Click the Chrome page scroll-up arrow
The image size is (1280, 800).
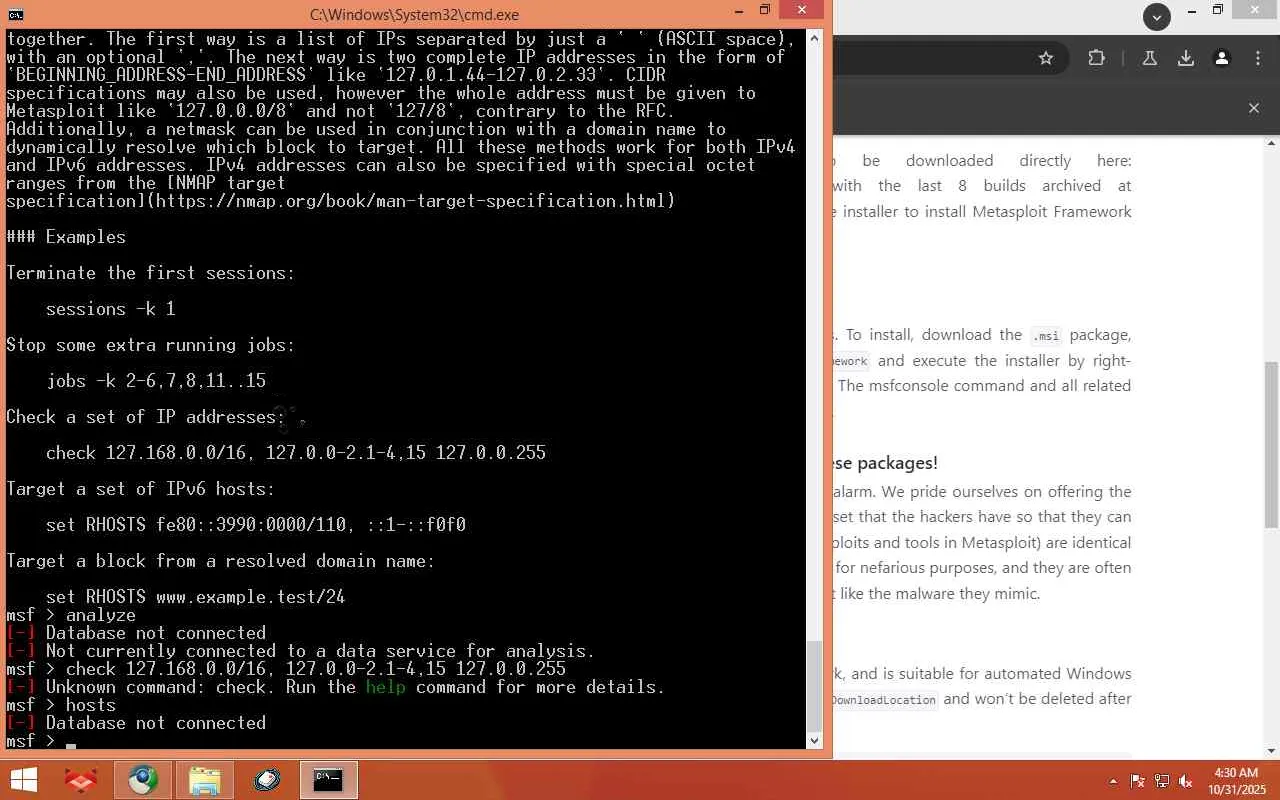pos(1272,144)
